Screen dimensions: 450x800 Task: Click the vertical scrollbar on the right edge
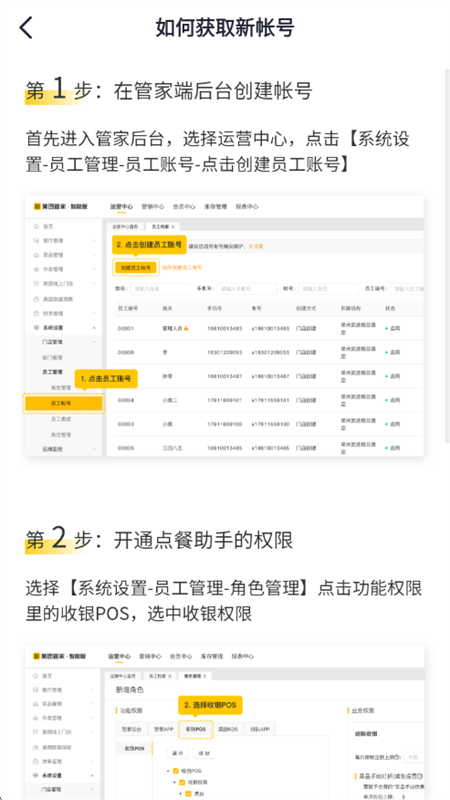coord(447,255)
